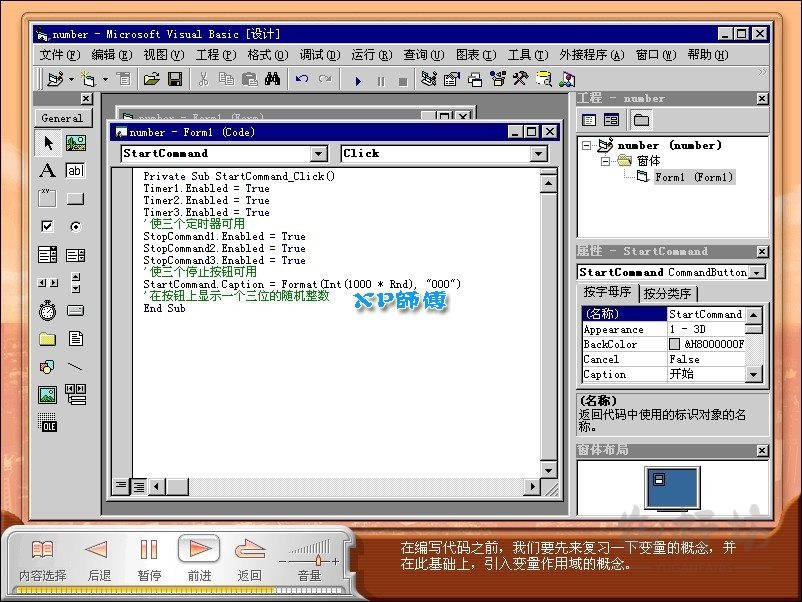This screenshot has height=602, width=802.
Task: Select the CommandButton control tool
Action: tap(76, 198)
